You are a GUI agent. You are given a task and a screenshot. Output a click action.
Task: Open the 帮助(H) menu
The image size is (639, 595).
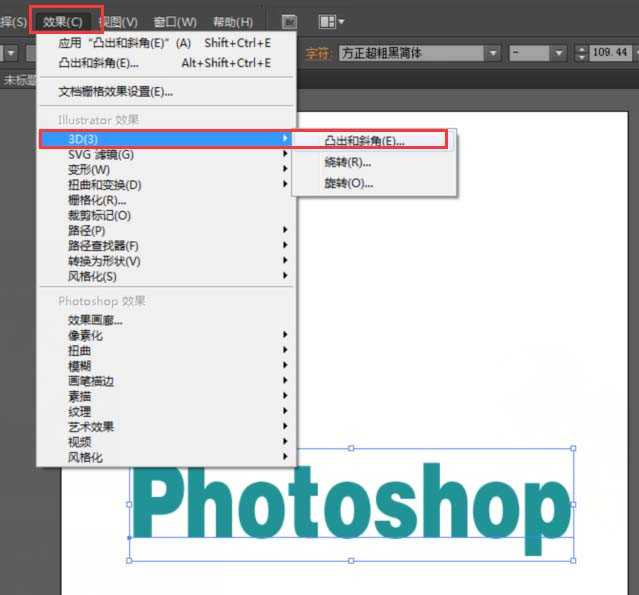232,21
